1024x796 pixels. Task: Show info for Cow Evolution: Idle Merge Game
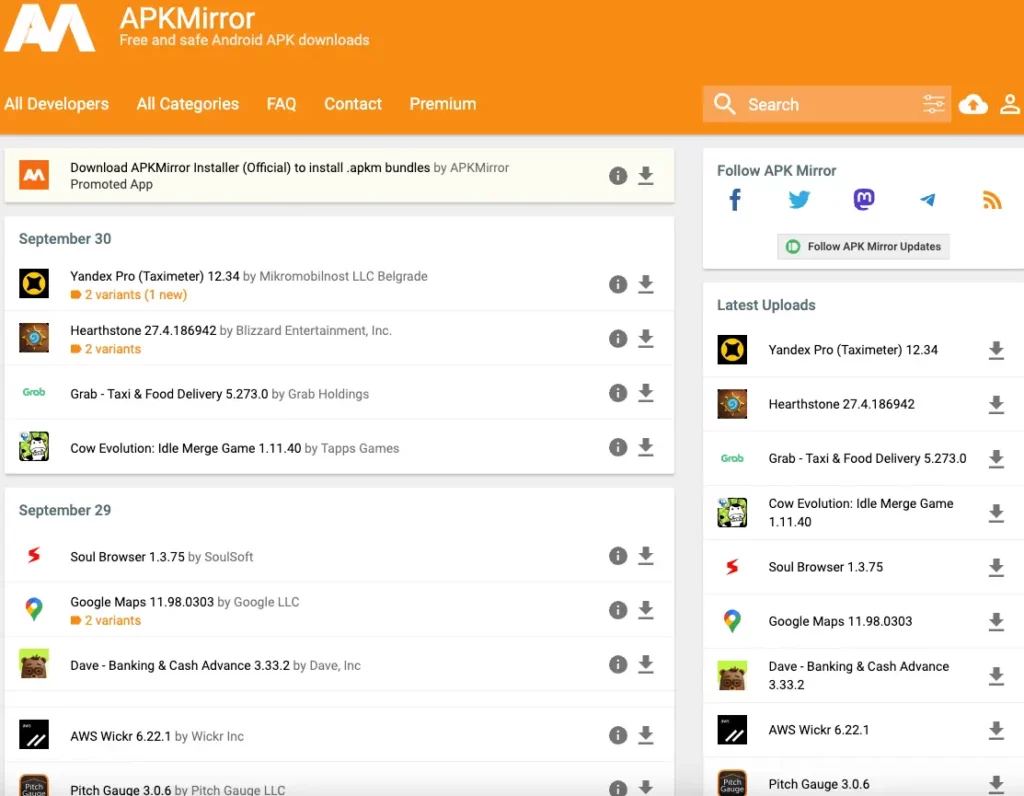618,447
